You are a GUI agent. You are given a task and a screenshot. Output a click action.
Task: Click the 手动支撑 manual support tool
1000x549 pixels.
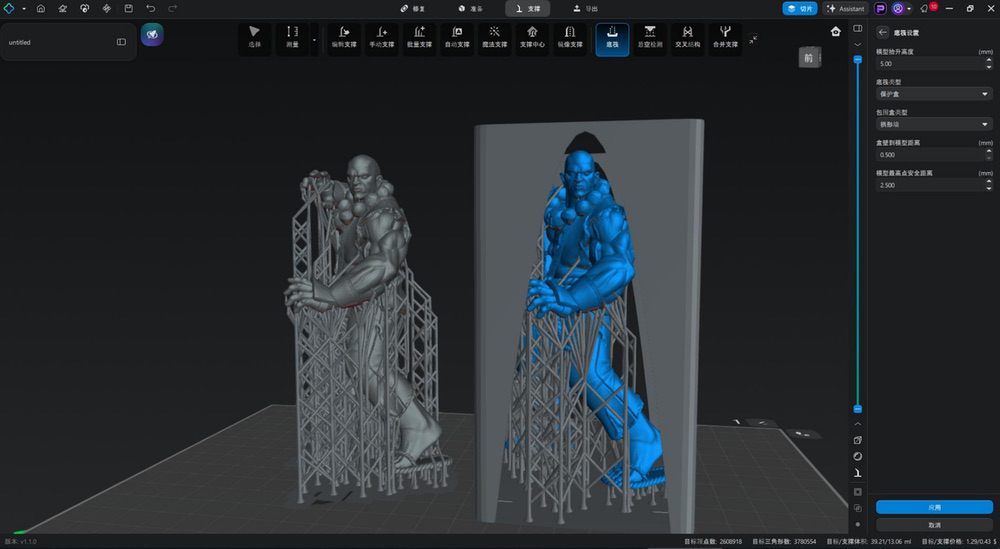pos(382,37)
